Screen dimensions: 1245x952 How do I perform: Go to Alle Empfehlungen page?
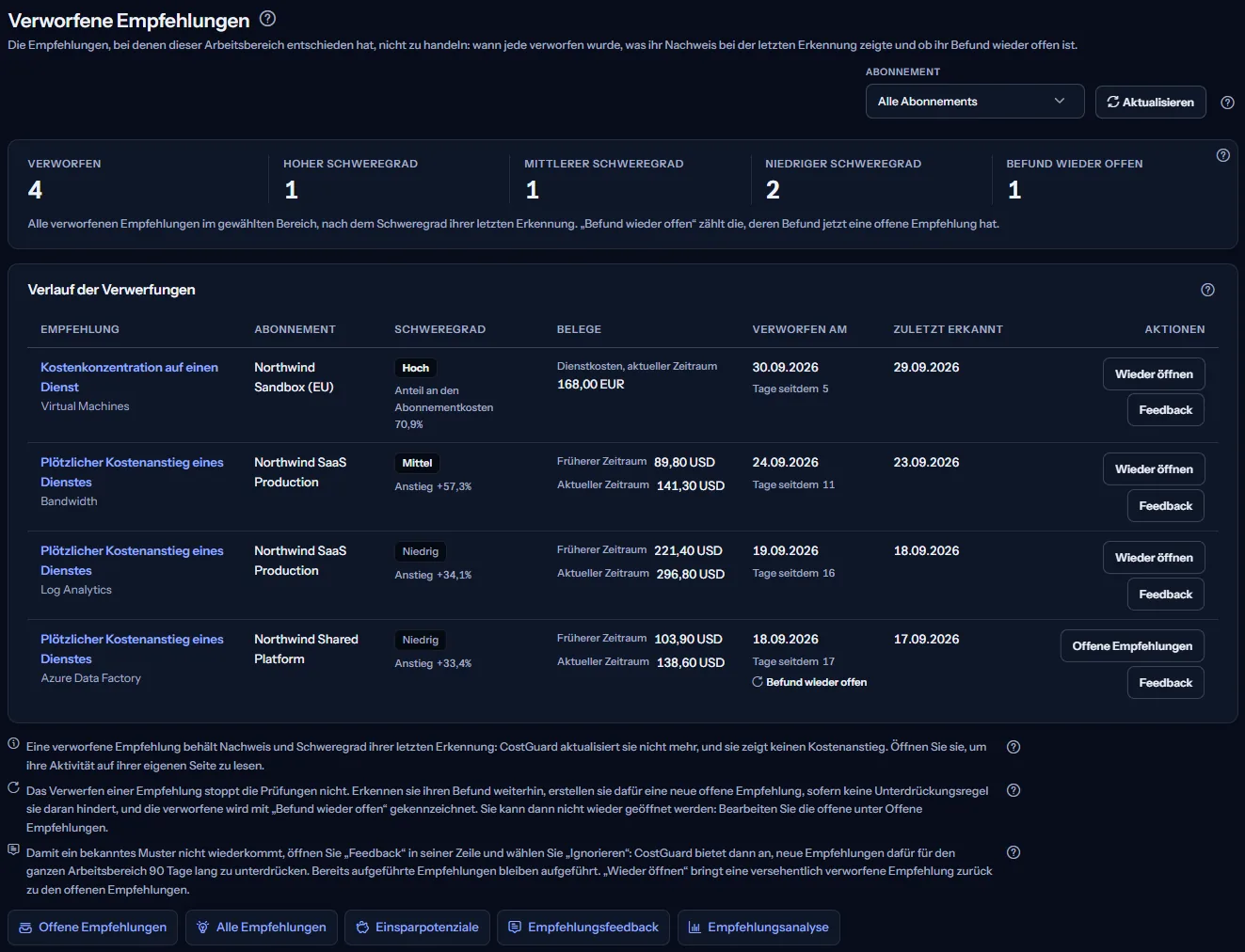point(262,928)
